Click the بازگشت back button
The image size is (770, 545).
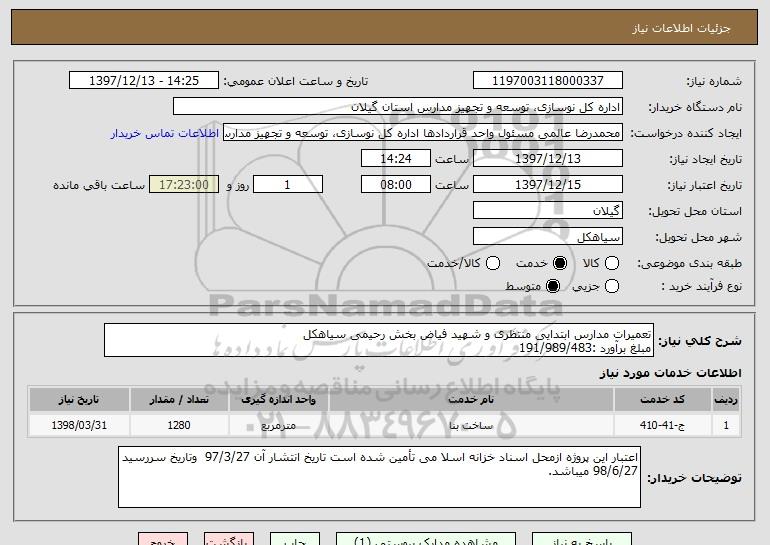point(229,539)
